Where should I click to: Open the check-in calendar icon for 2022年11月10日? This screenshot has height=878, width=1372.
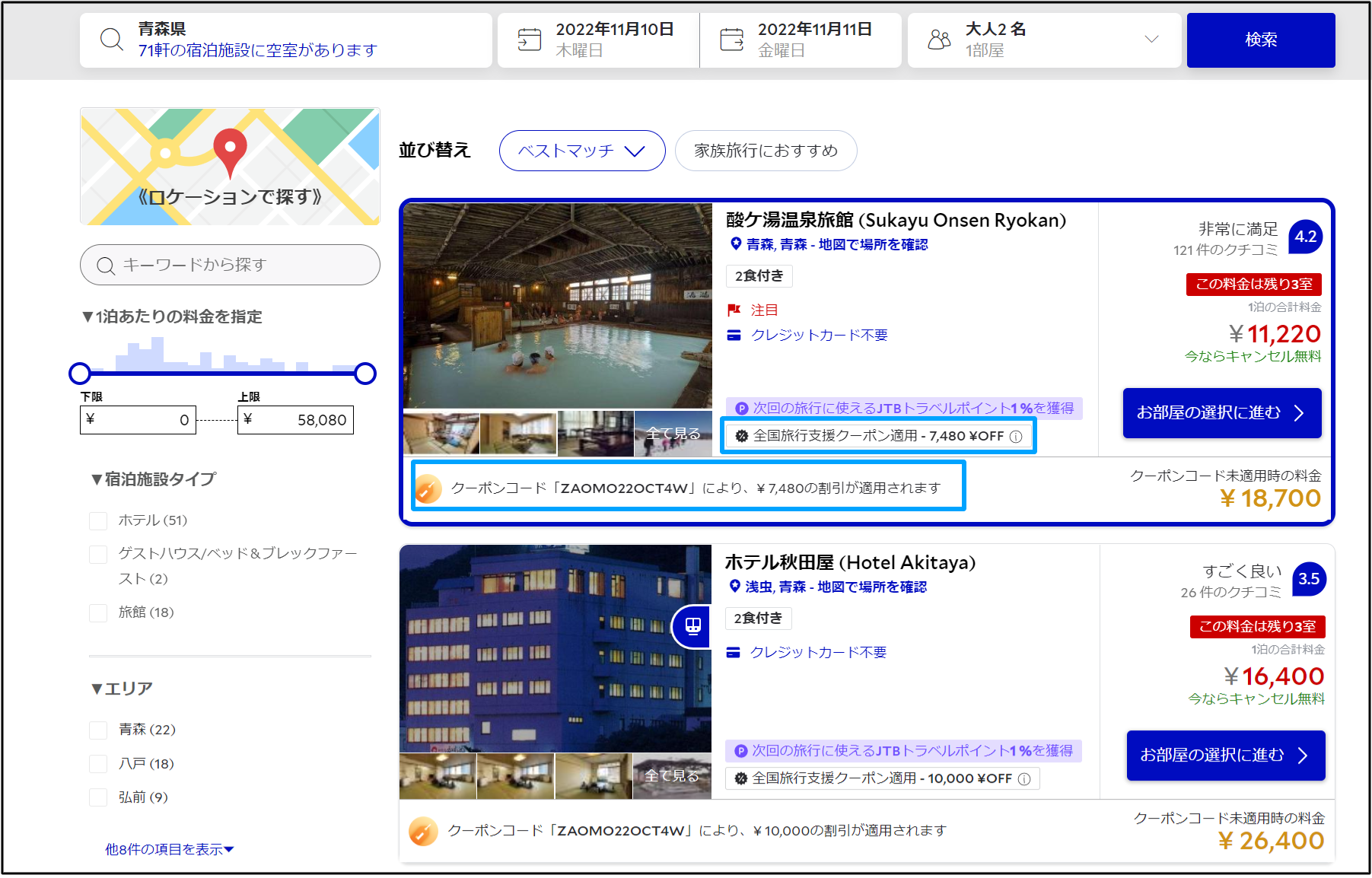tap(529, 40)
